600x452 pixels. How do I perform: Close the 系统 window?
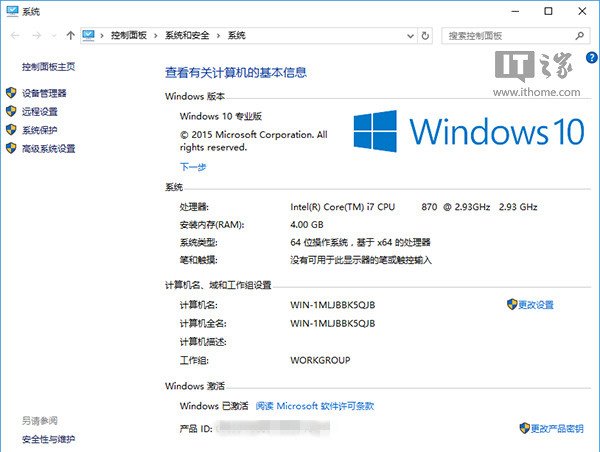pos(582,11)
